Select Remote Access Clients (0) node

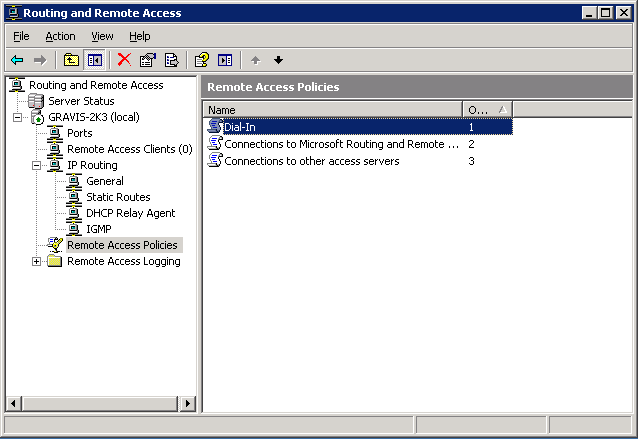130,149
